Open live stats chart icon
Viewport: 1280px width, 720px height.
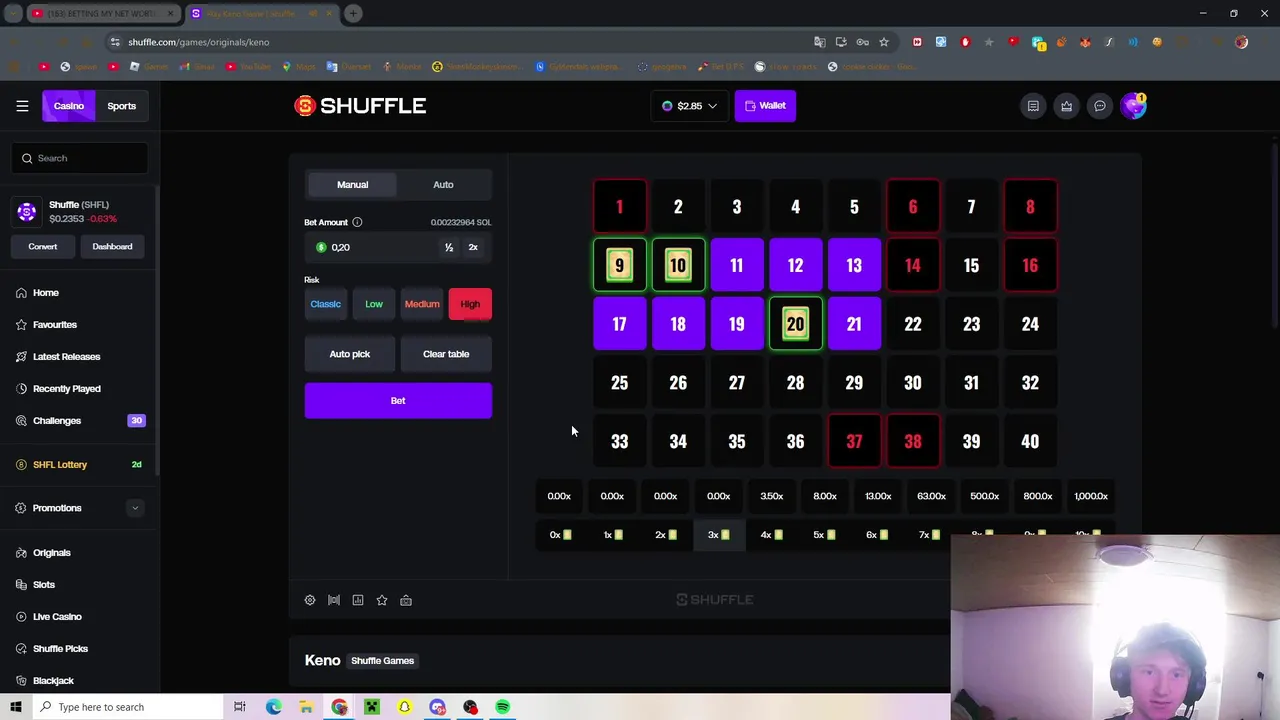coord(358,600)
